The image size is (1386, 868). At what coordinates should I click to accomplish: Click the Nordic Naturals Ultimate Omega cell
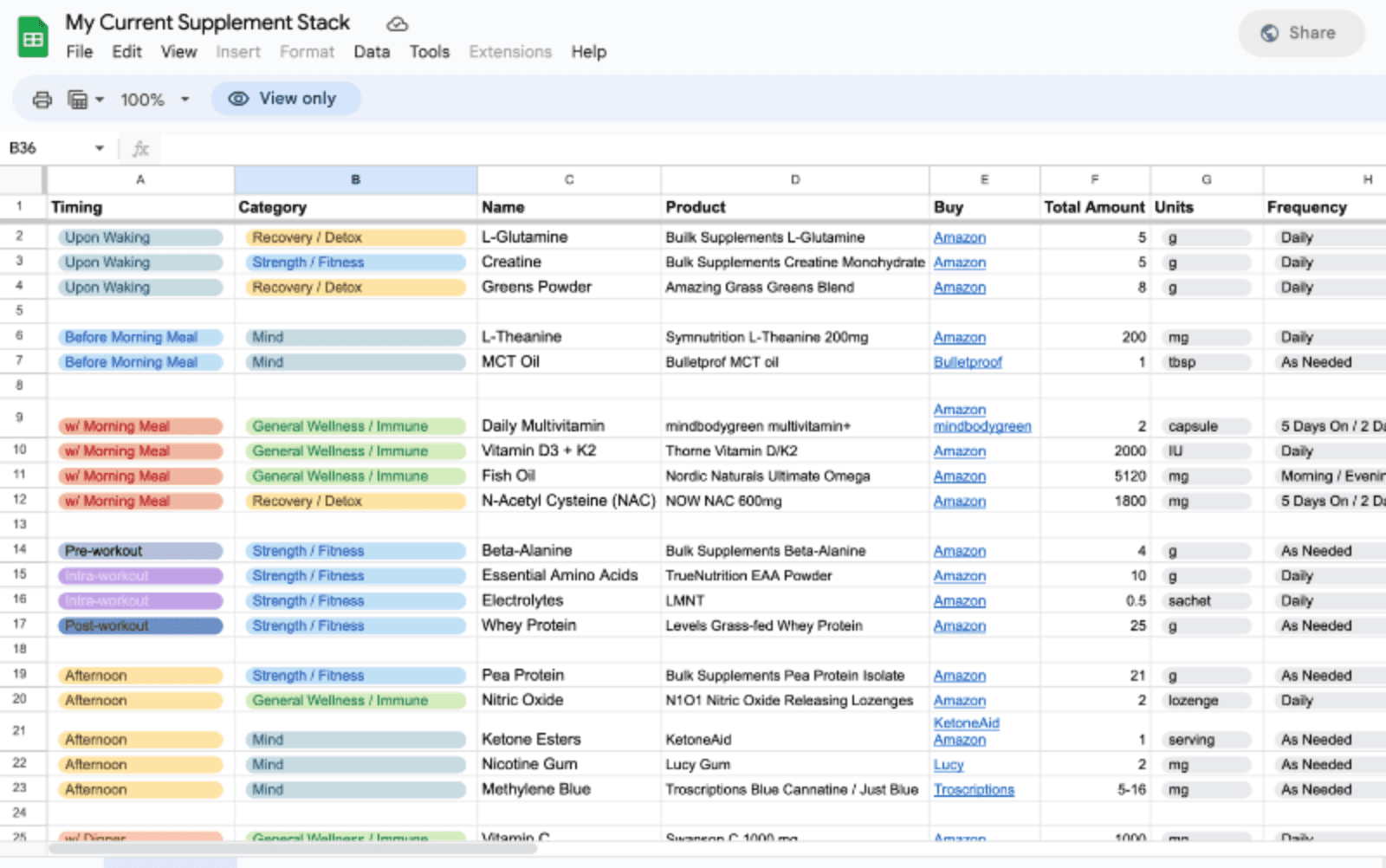click(x=794, y=476)
